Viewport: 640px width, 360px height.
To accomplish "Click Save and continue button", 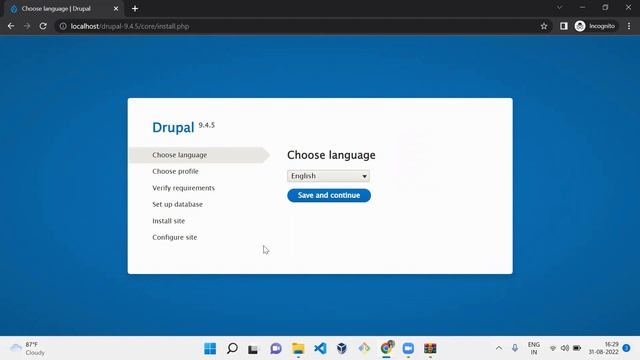I will click(x=329, y=196).
